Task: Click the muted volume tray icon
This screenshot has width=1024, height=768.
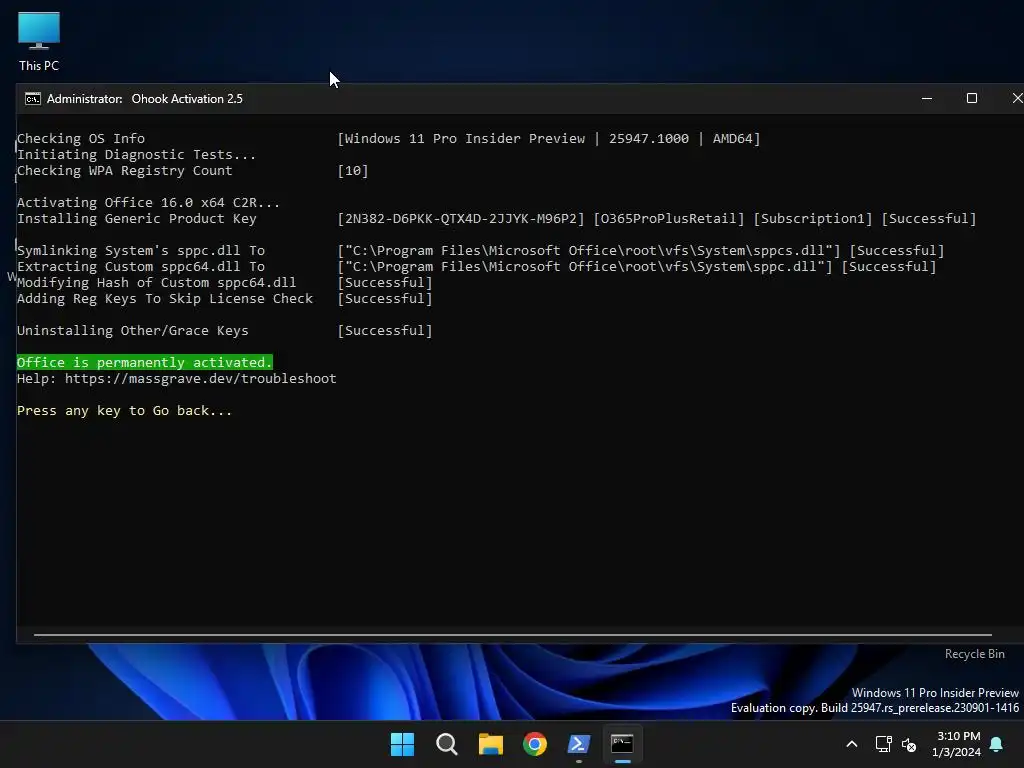Action: [x=908, y=744]
